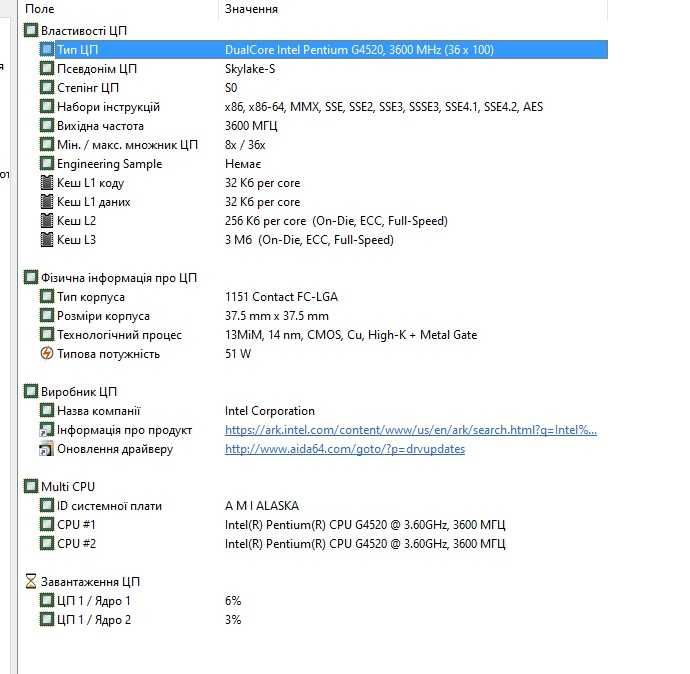Viewport: 690px width, 674px height.
Task: Click the package size 37.5 mm x 37.5 mm
Action: click(x=276, y=316)
